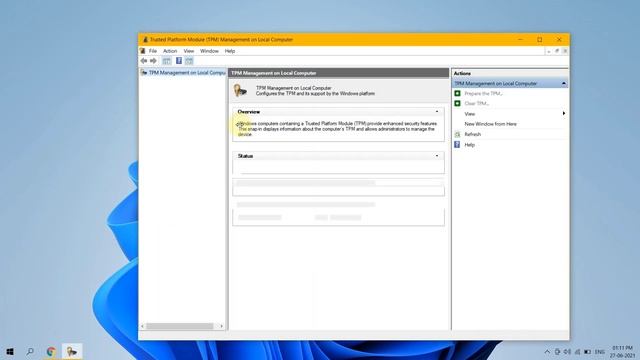Click the Back arrow in the toolbar
Viewport: 640px width, 360px height.
click(x=144, y=61)
